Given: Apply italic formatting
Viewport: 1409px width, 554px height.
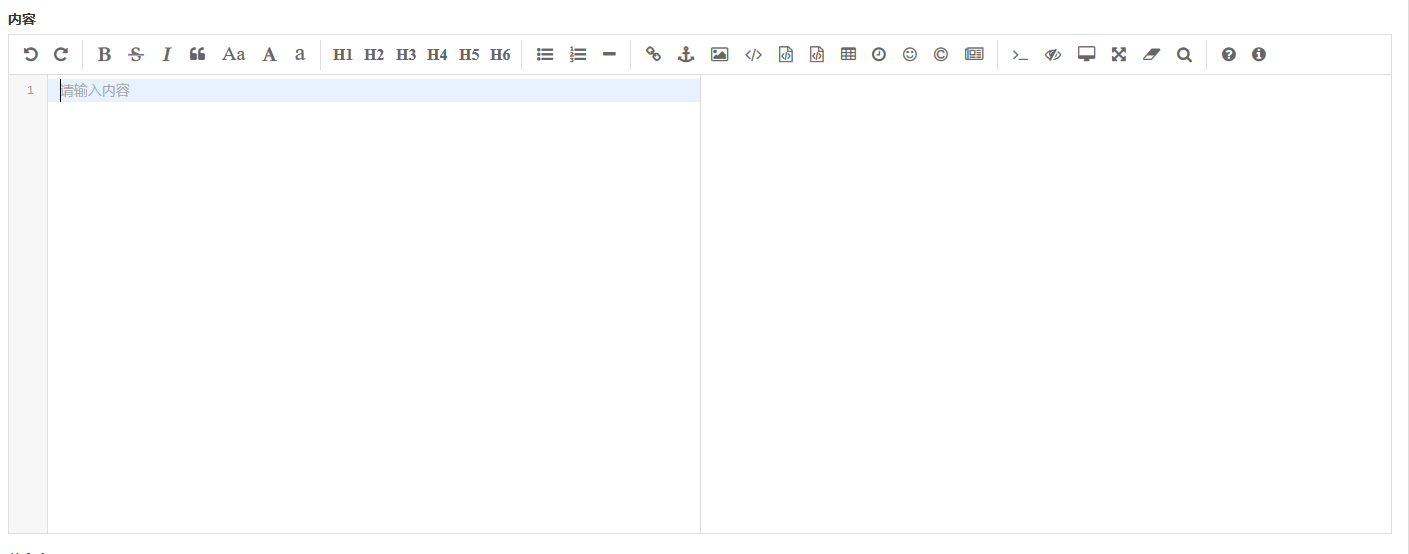Looking at the screenshot, I should 167,55.
